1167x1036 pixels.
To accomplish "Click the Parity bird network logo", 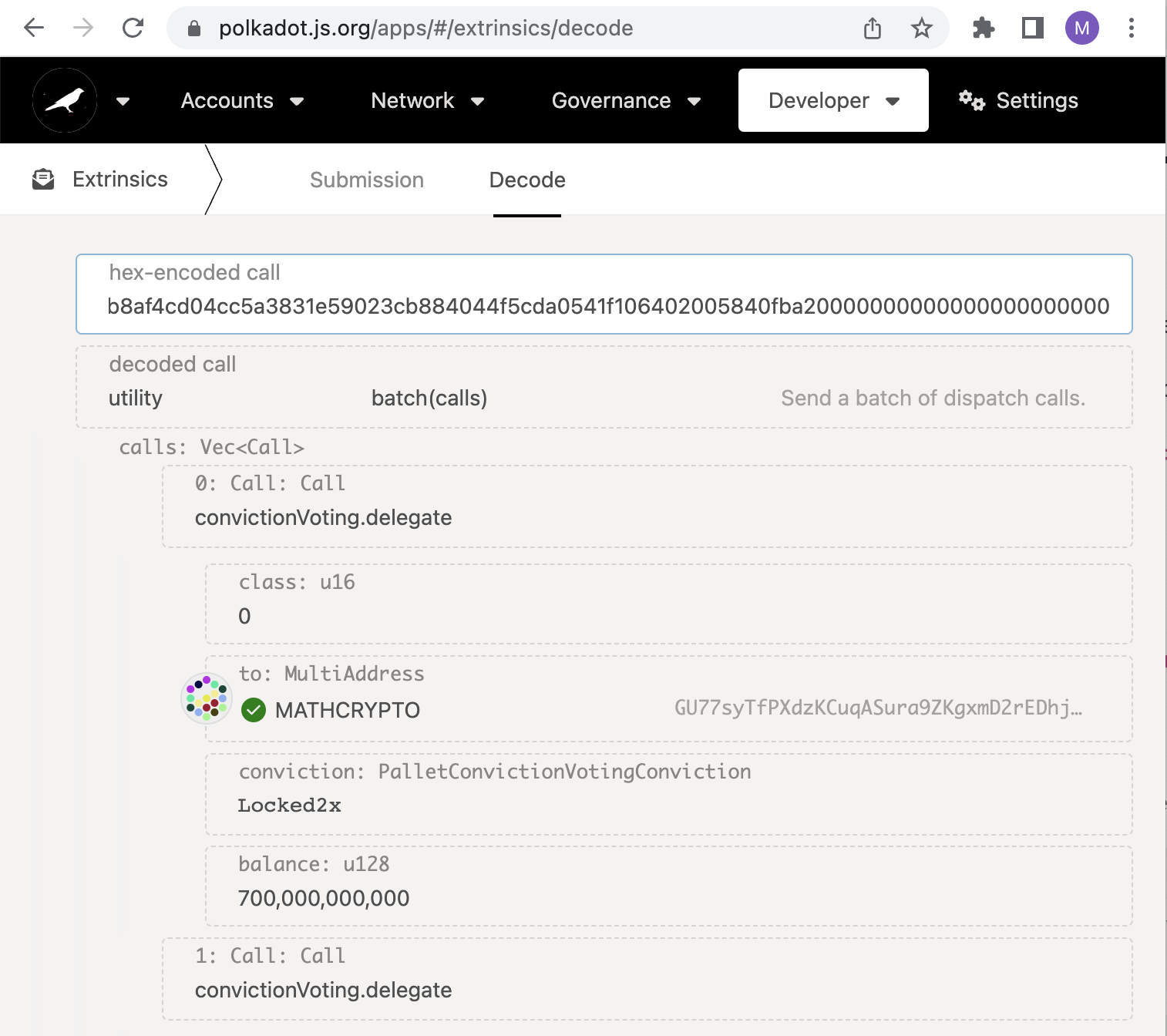I will coord(64,99).
